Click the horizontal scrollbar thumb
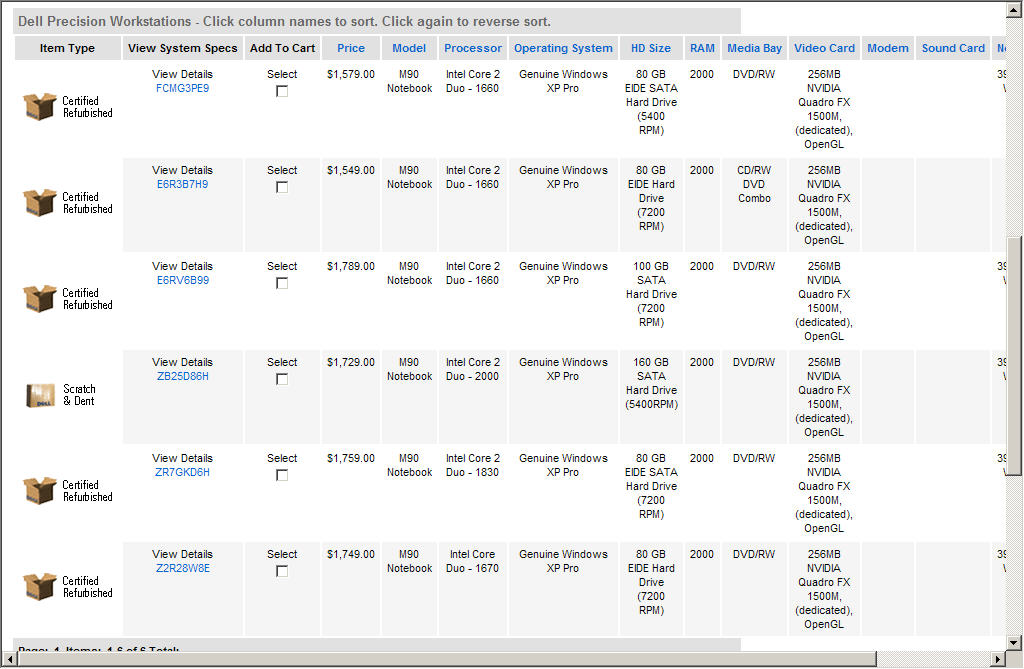Image resolution: width=1024 pixels, height=669 pixels. 447,659
